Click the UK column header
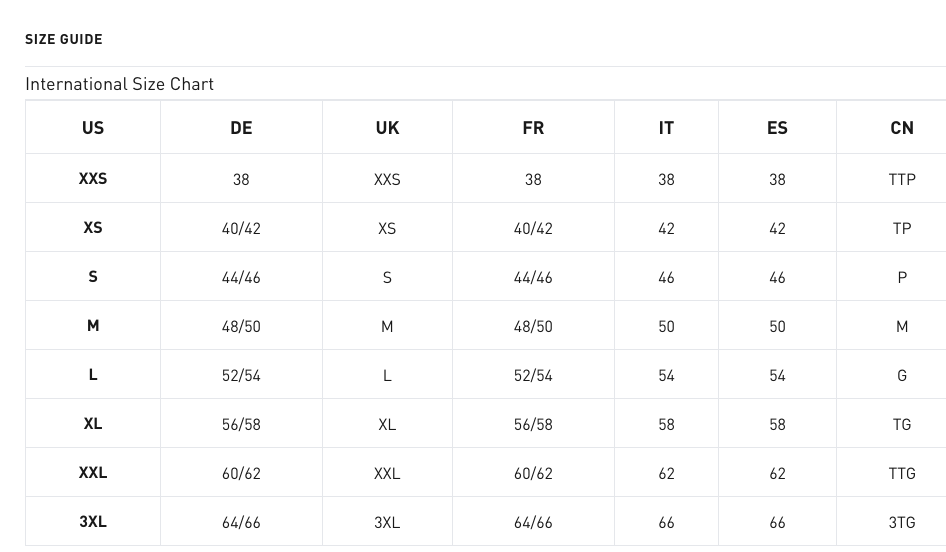 387,128
